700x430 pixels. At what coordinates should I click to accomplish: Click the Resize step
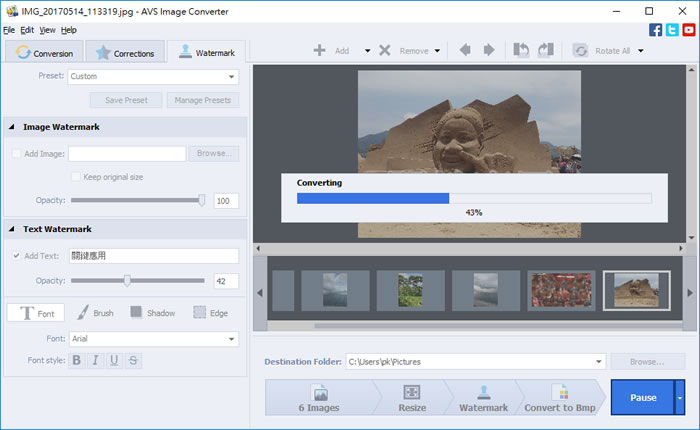[x=412, y=397]
